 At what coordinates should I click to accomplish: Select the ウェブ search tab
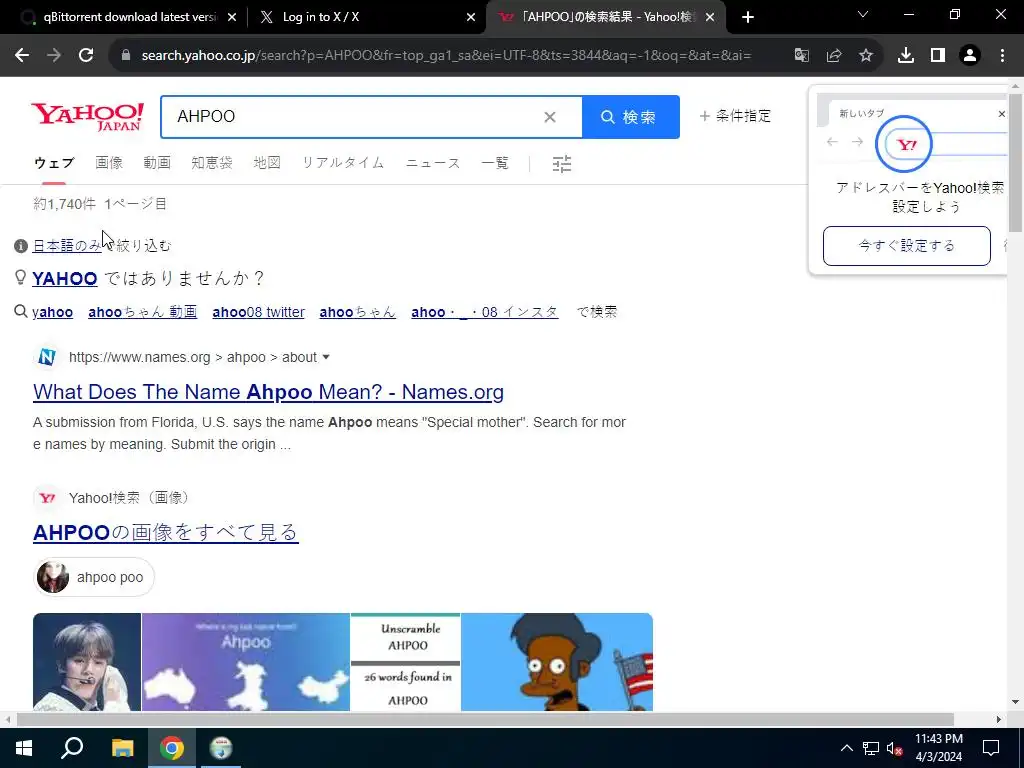[54, 163]
